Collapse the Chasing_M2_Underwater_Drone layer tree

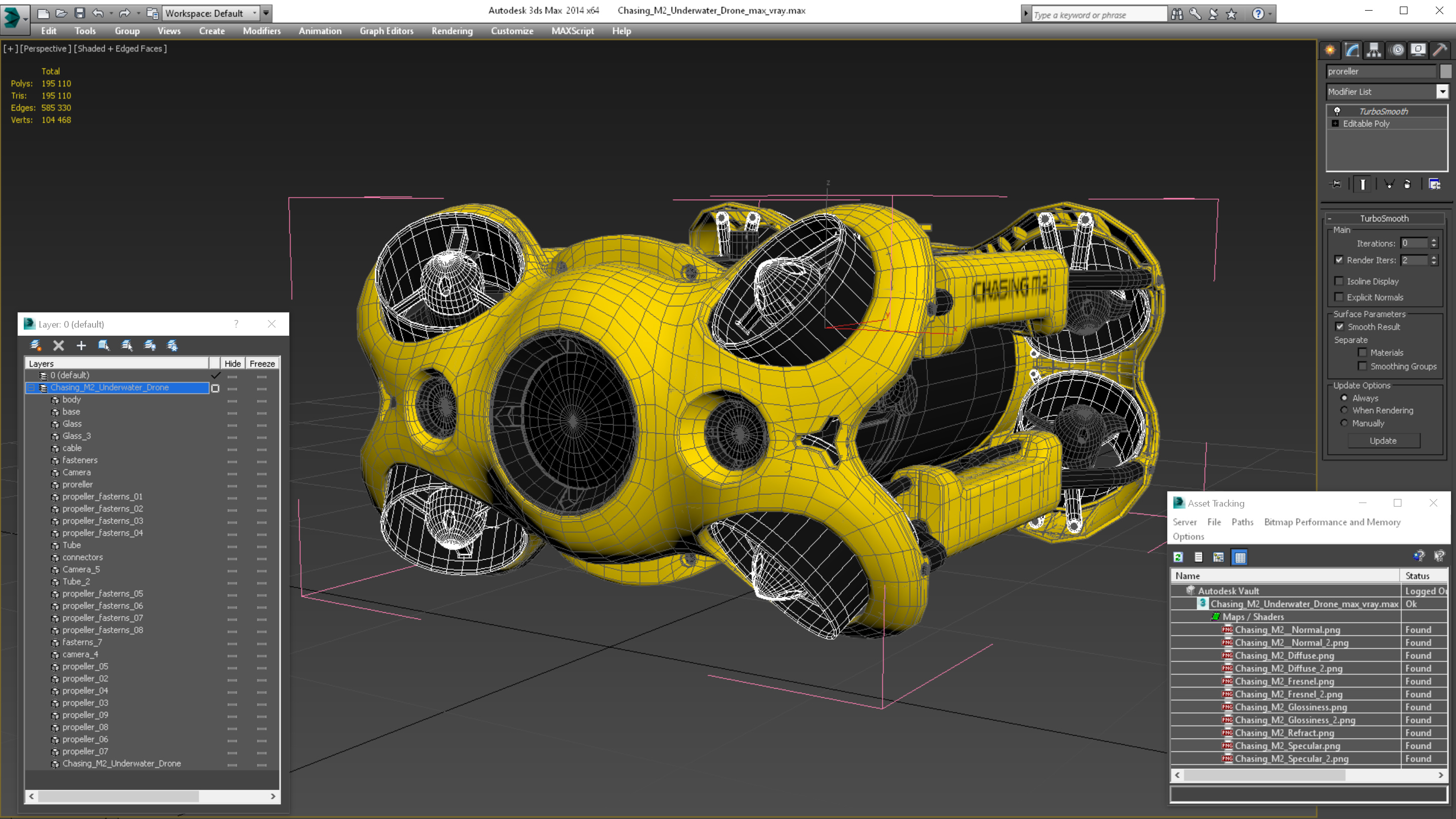click(32, 388)
